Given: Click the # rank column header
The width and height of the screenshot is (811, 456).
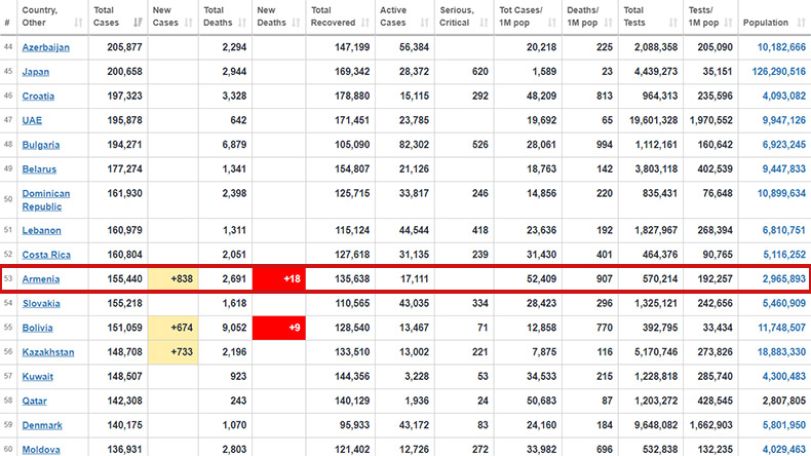Looking at the screenshot, I should pyautogui.click(x=7, y=22).
